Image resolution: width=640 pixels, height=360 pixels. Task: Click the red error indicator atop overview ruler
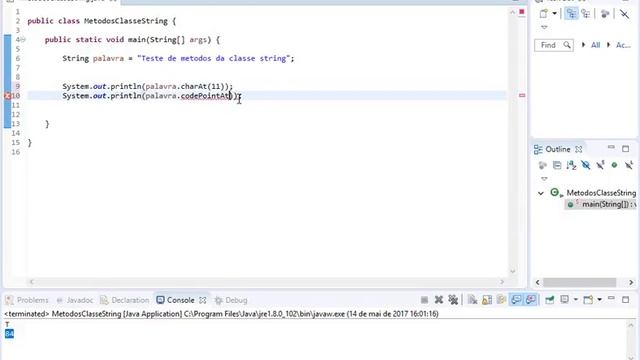pos(522,12)
